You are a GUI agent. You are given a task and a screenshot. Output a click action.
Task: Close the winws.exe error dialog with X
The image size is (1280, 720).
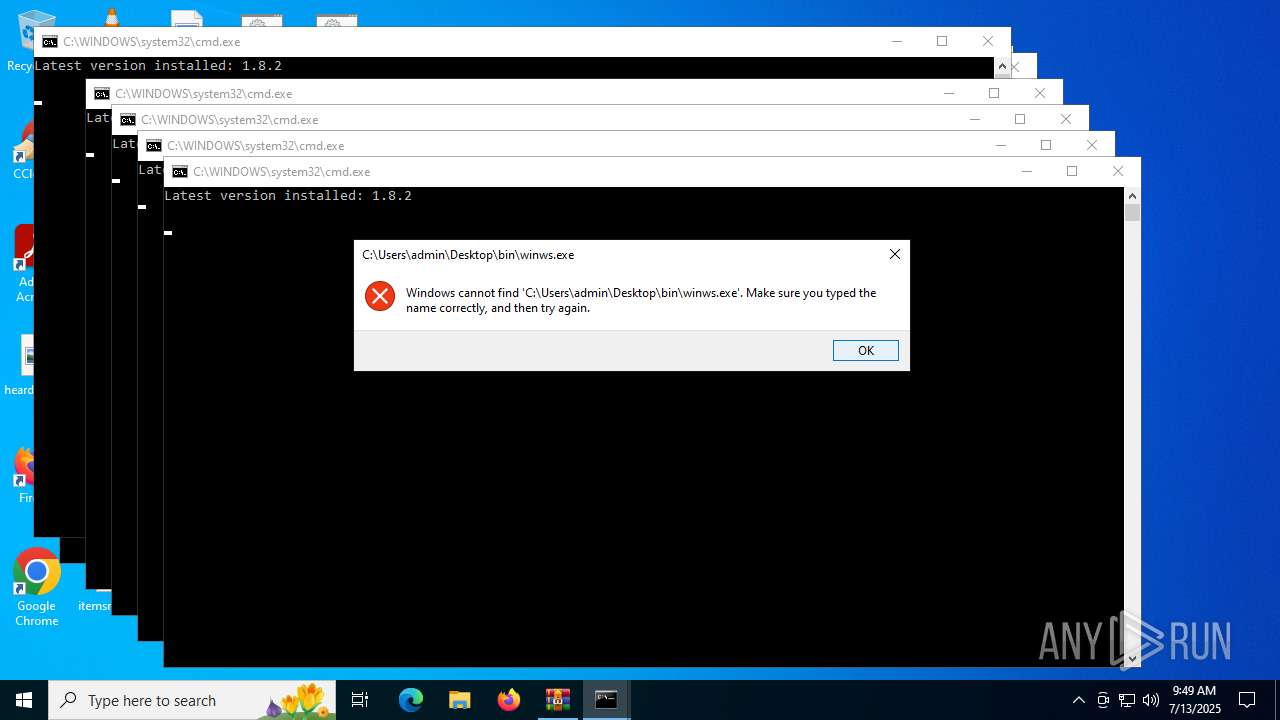(x=895, y=254)
